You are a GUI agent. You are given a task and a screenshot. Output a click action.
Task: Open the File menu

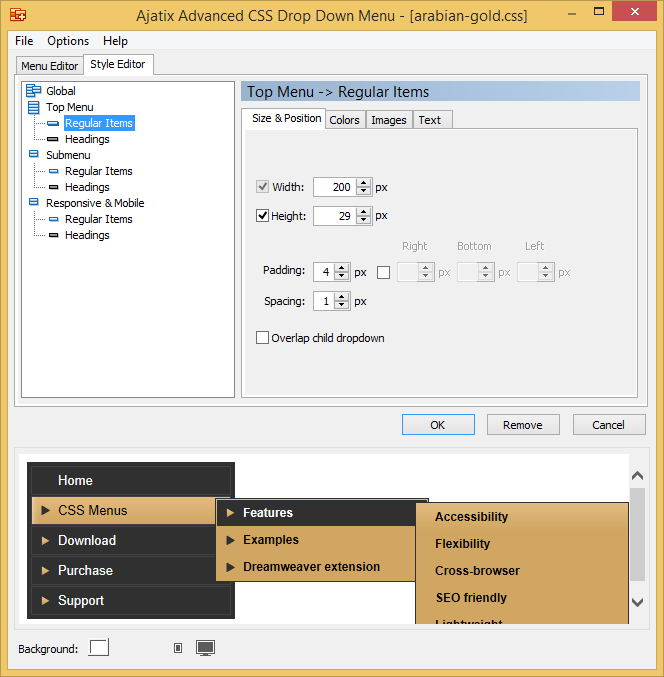coord(24,41)
